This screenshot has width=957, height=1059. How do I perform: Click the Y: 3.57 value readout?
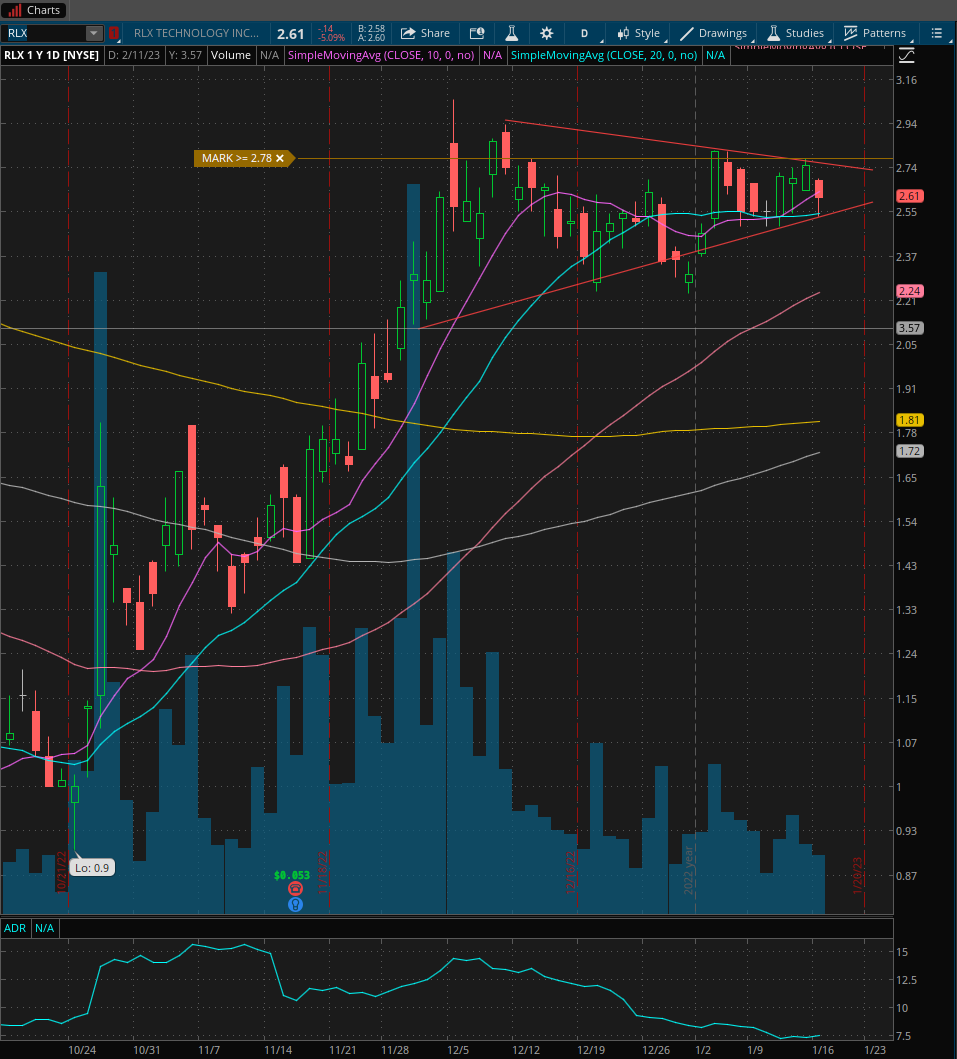pyautogui.click(x=185, y=55)
